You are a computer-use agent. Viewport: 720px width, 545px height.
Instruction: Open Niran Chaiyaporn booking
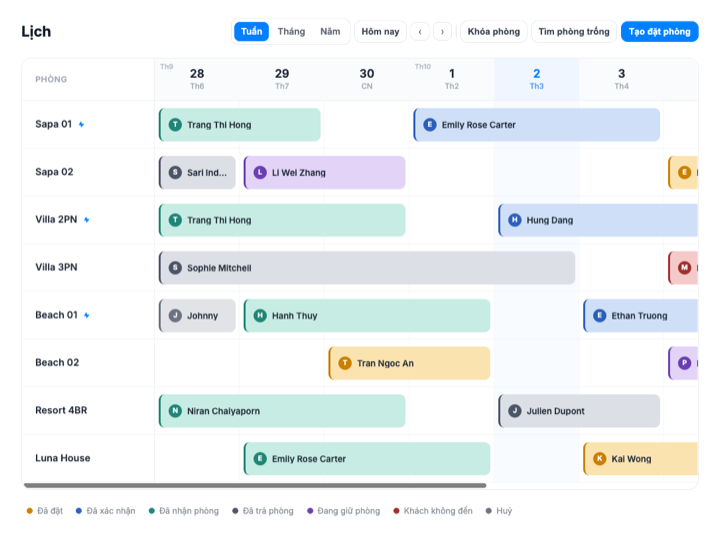[282, 411]
